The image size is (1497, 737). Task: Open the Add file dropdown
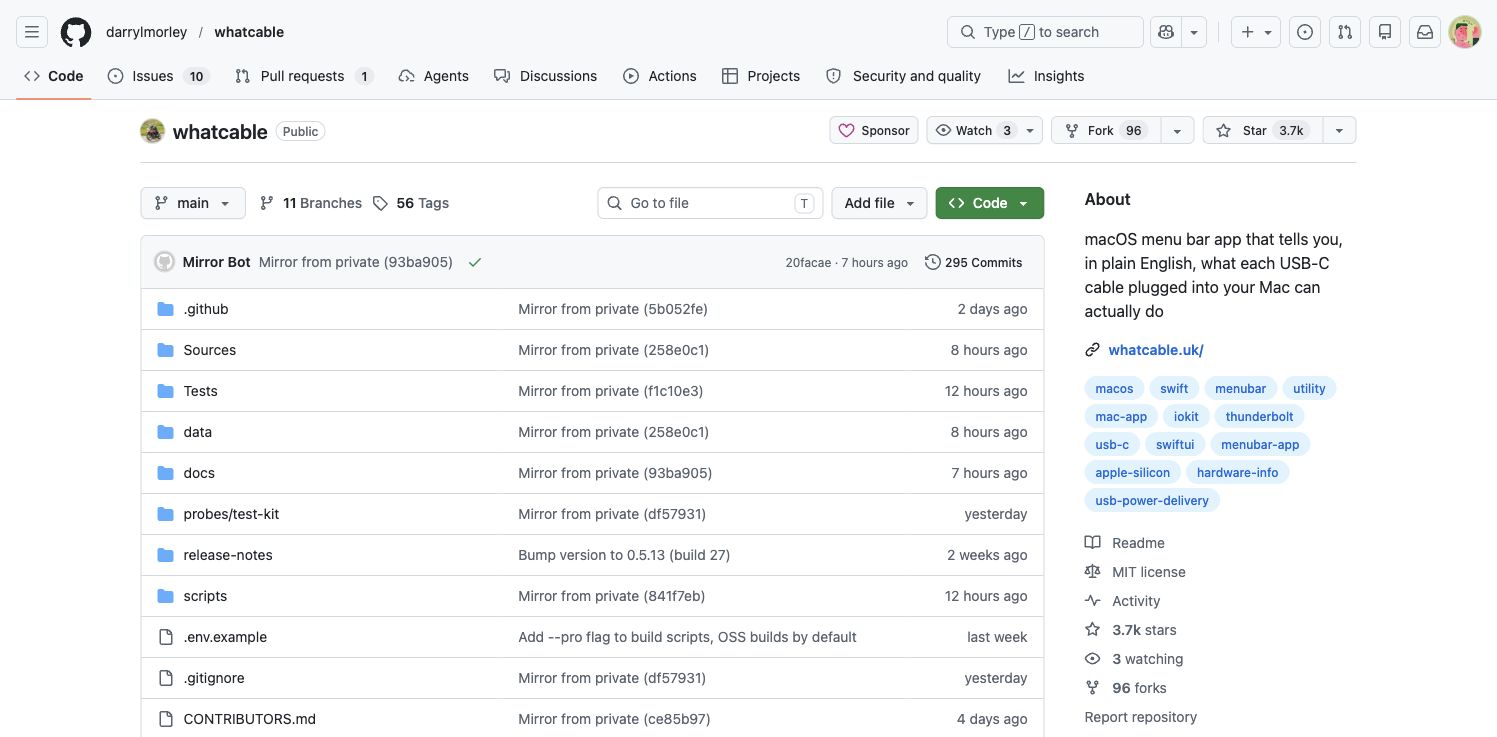click(879, 203)
